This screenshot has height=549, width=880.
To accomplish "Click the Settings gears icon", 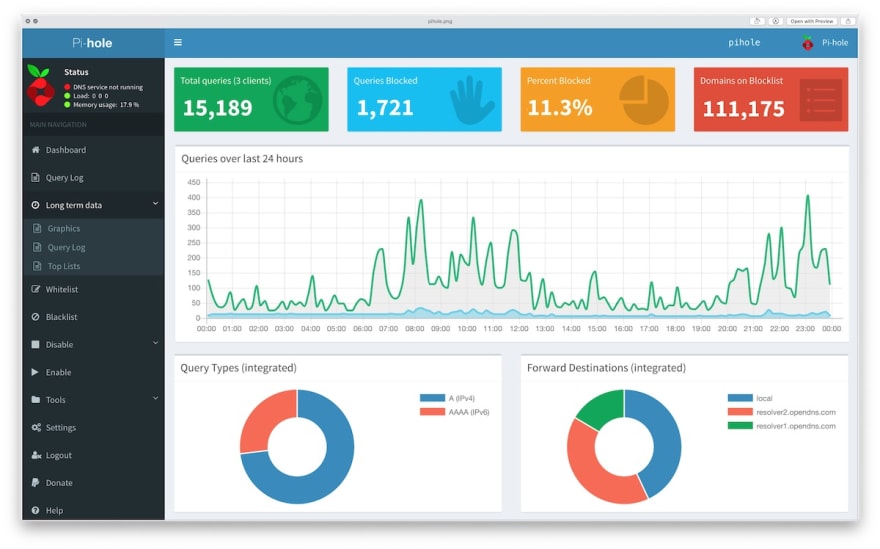I will tap(36, 428).
